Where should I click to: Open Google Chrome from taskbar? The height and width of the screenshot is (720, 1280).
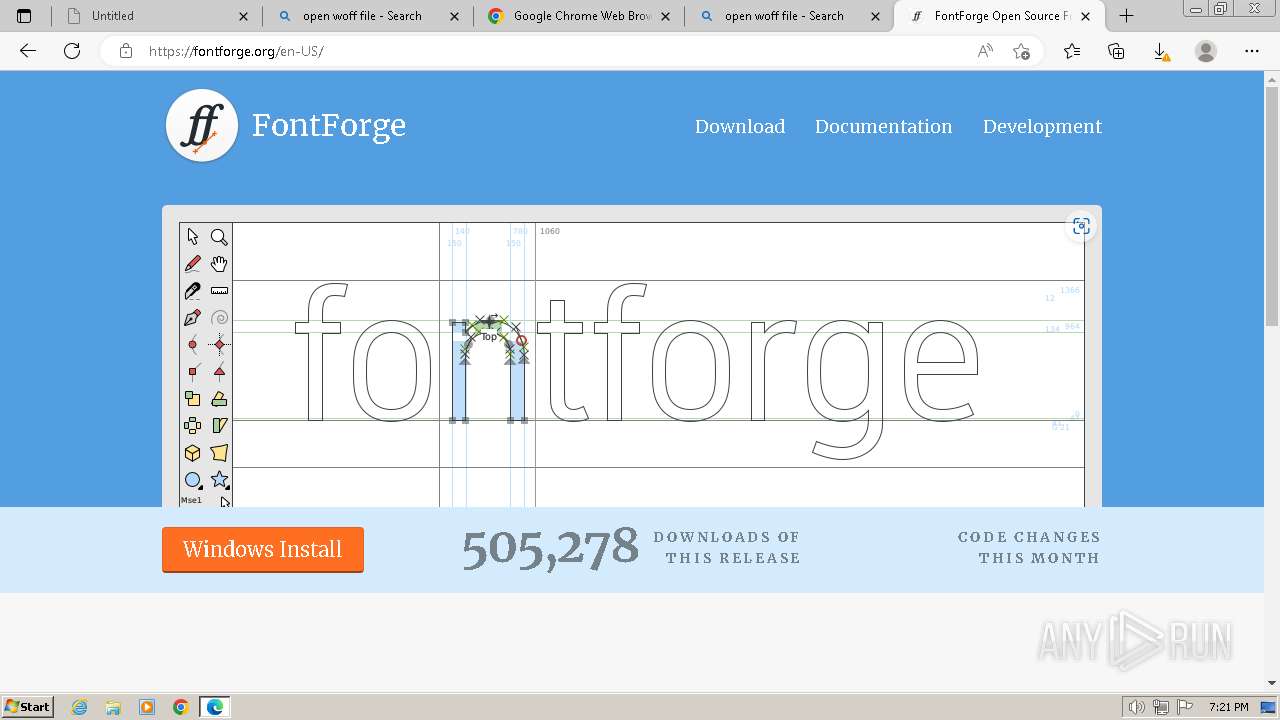click(181, 707)
